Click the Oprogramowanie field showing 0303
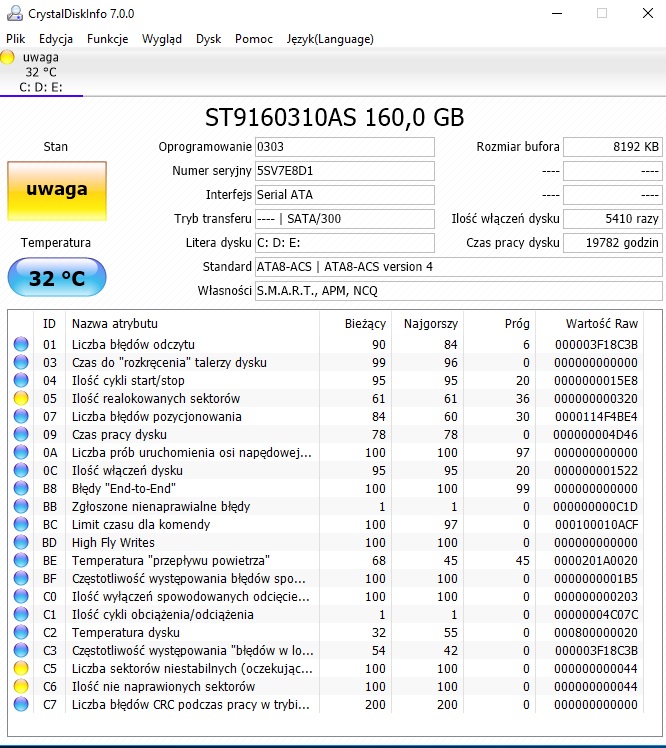This screenshot has height=748, width=666. 344,147
